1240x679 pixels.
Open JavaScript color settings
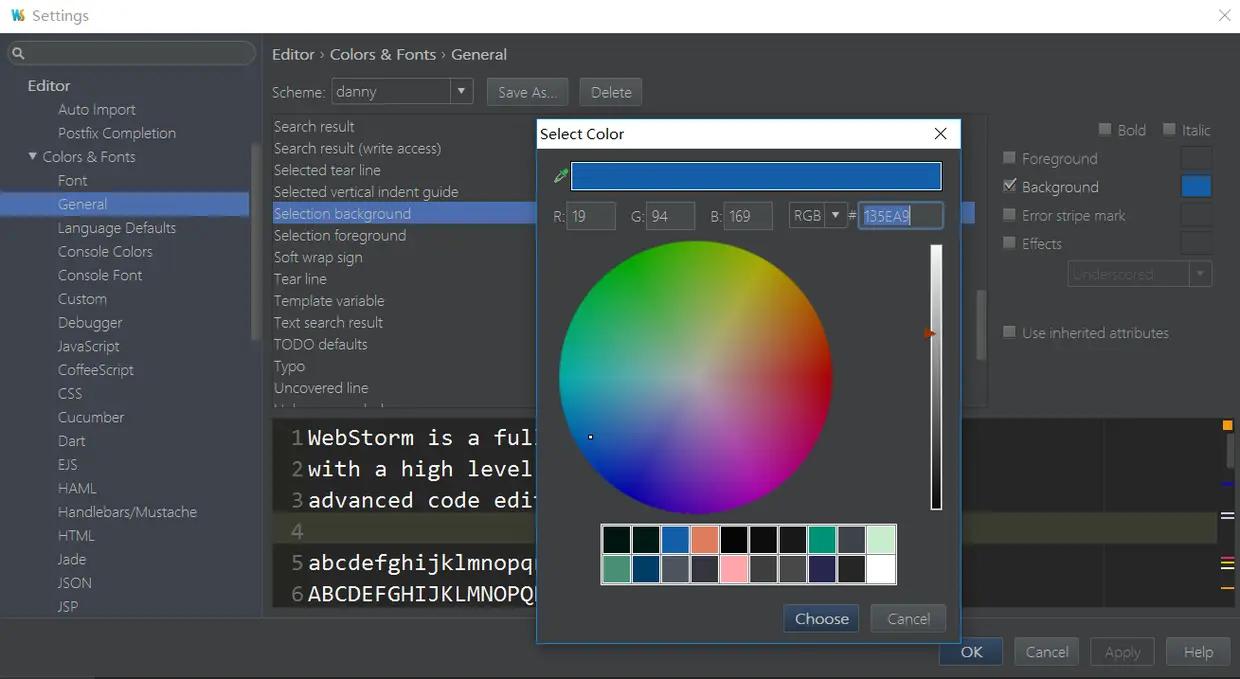(89, 346)
